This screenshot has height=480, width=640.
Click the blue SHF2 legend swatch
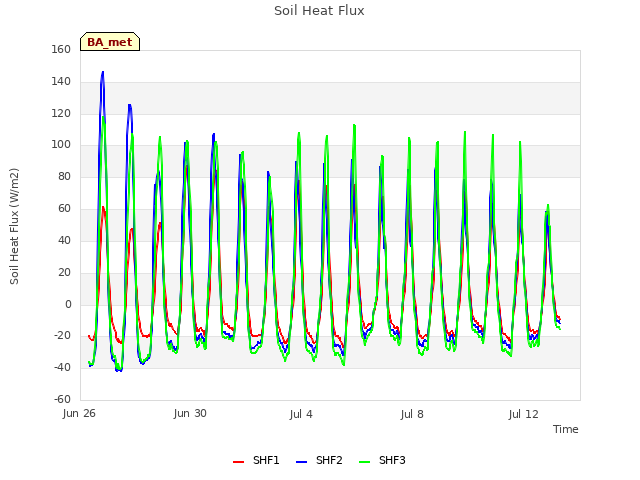tap(301, 462)
